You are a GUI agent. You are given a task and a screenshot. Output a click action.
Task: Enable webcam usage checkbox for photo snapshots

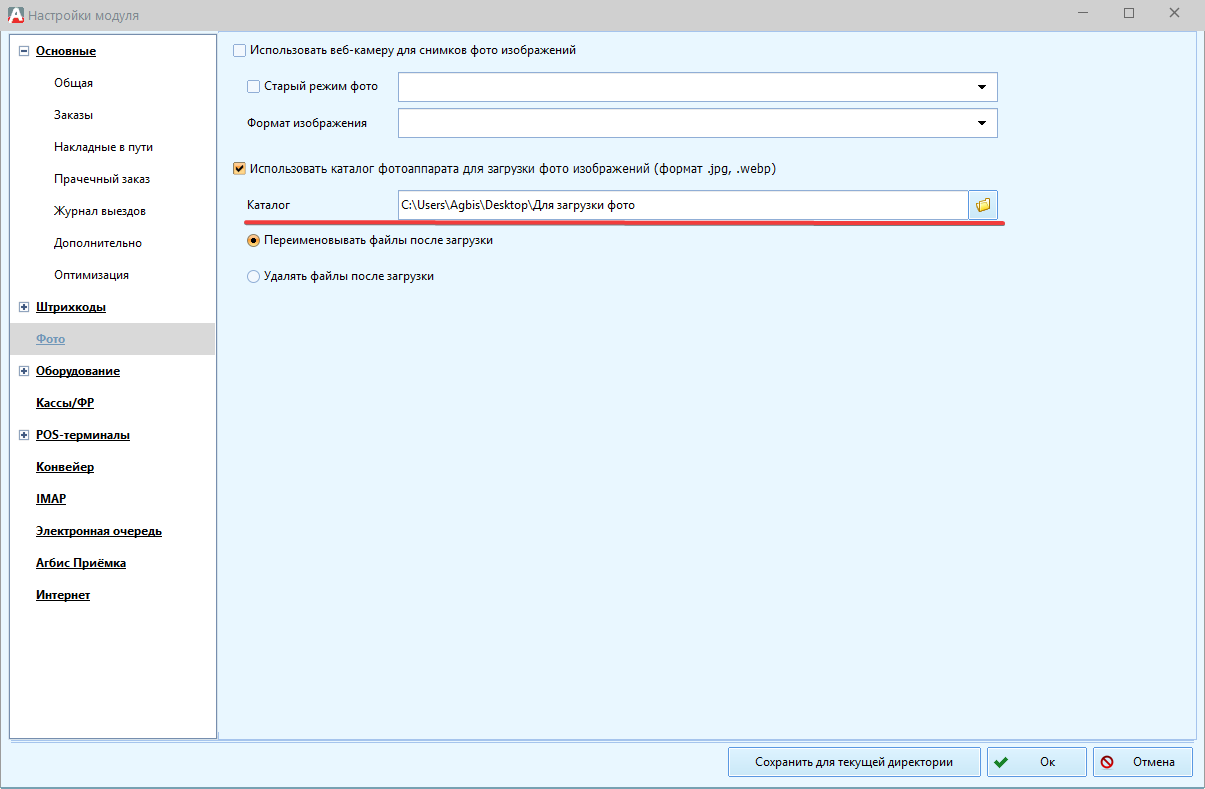tap(239, 50)
